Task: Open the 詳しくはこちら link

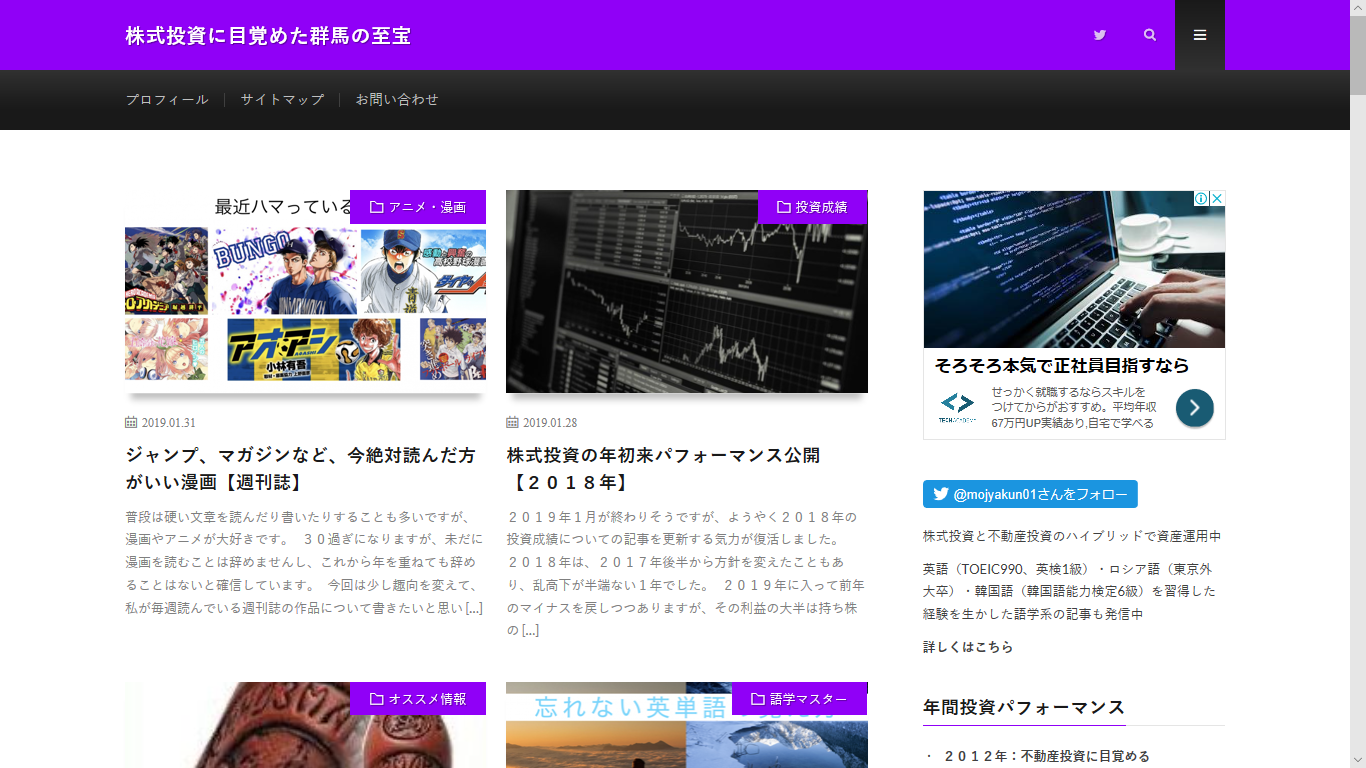Action: (x=968, y=647)
